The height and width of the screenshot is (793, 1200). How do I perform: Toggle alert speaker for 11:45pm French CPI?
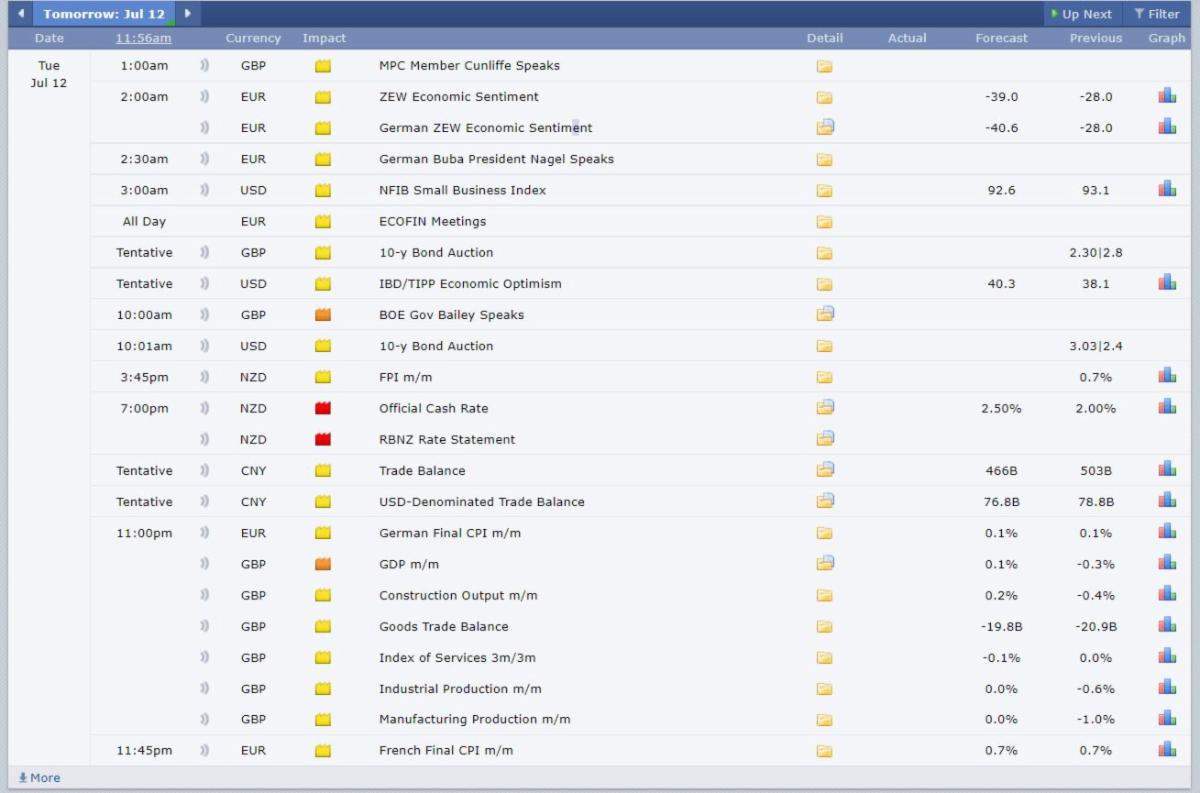(x=205, y=750)
